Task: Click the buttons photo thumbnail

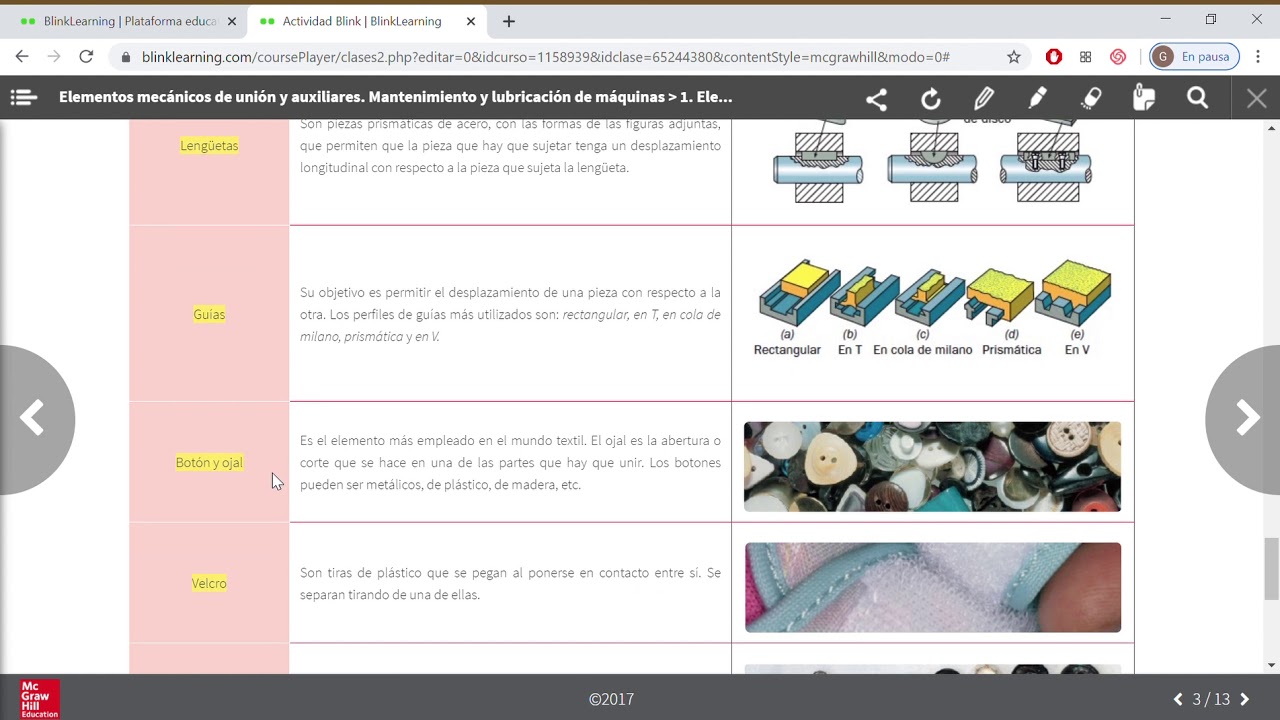Action: pos(932,466)
